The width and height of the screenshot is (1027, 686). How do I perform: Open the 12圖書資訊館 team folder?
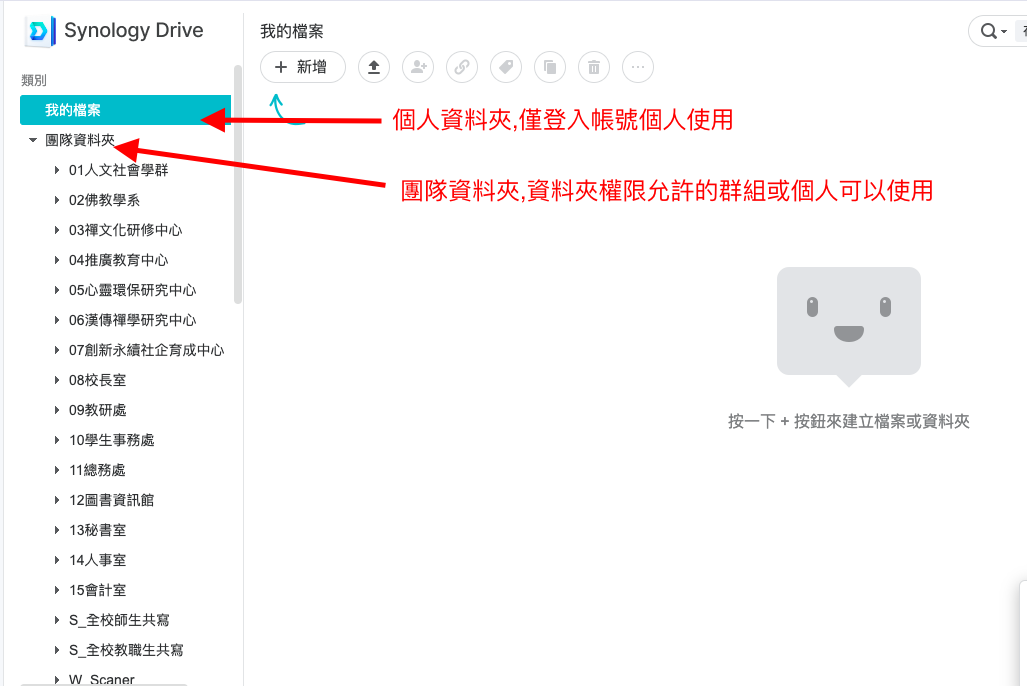(111, 500)
